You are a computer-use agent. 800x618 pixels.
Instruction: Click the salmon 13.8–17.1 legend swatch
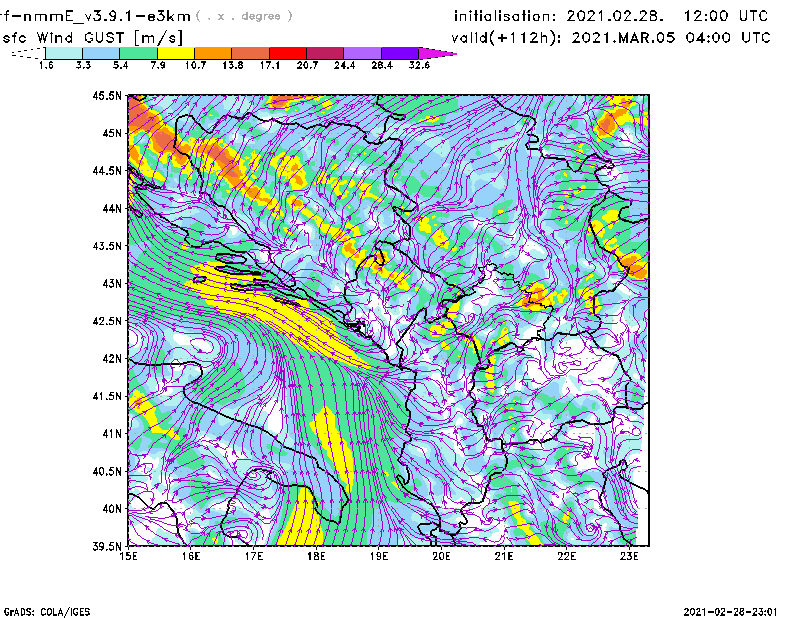[x=251, y=53]
